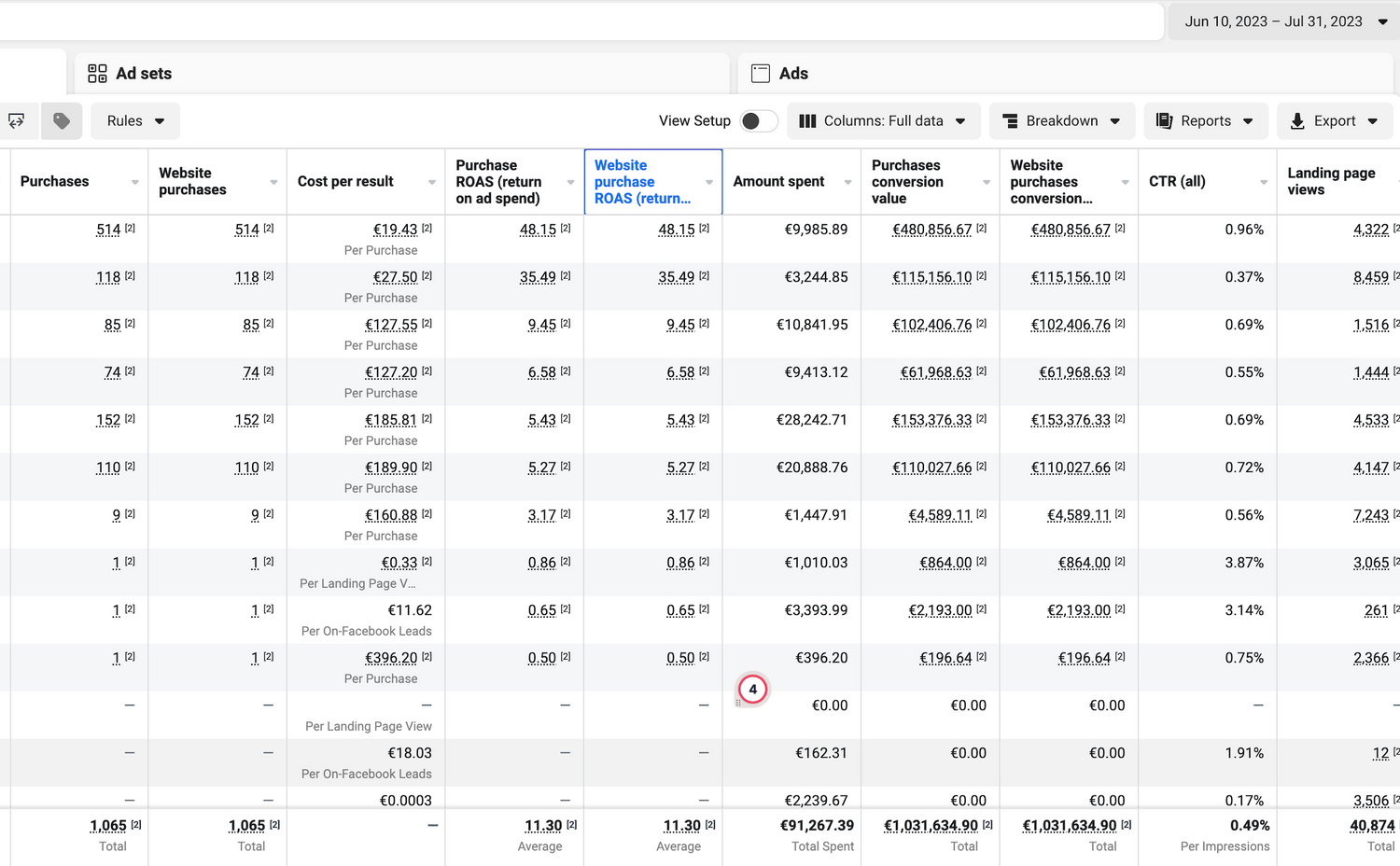Click the A/B test icon left of tag
Viewport: 1400px width, 866px height.
pyautogui.click(x=17, y=121)
